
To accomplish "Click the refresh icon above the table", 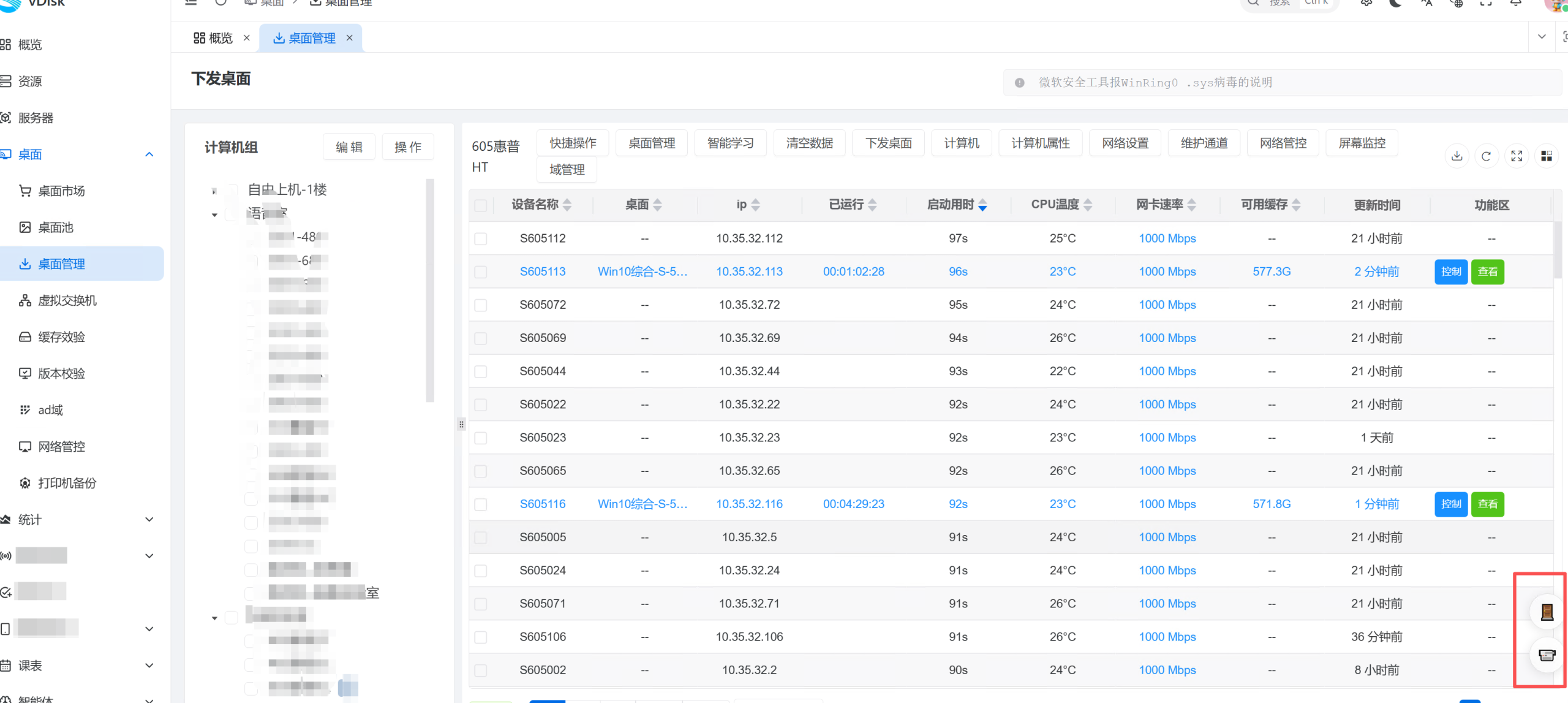I will point(1486,156).
